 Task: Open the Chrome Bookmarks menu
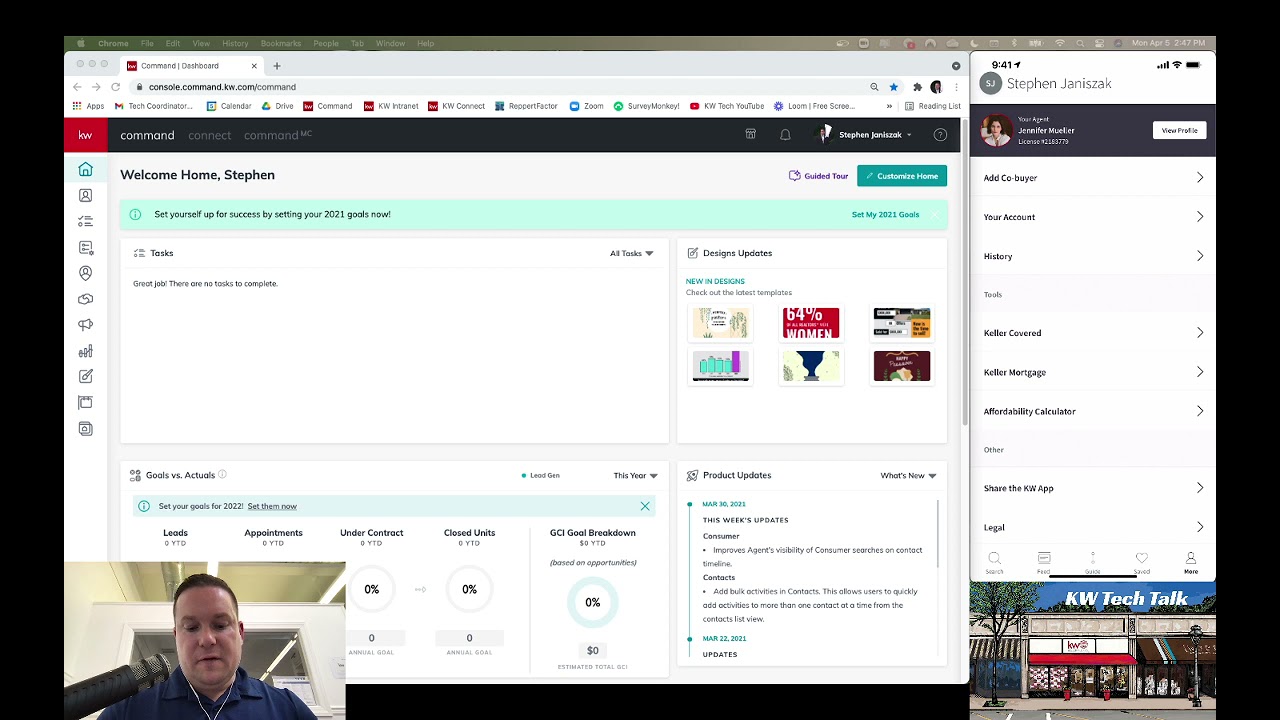tap(280, 43)
